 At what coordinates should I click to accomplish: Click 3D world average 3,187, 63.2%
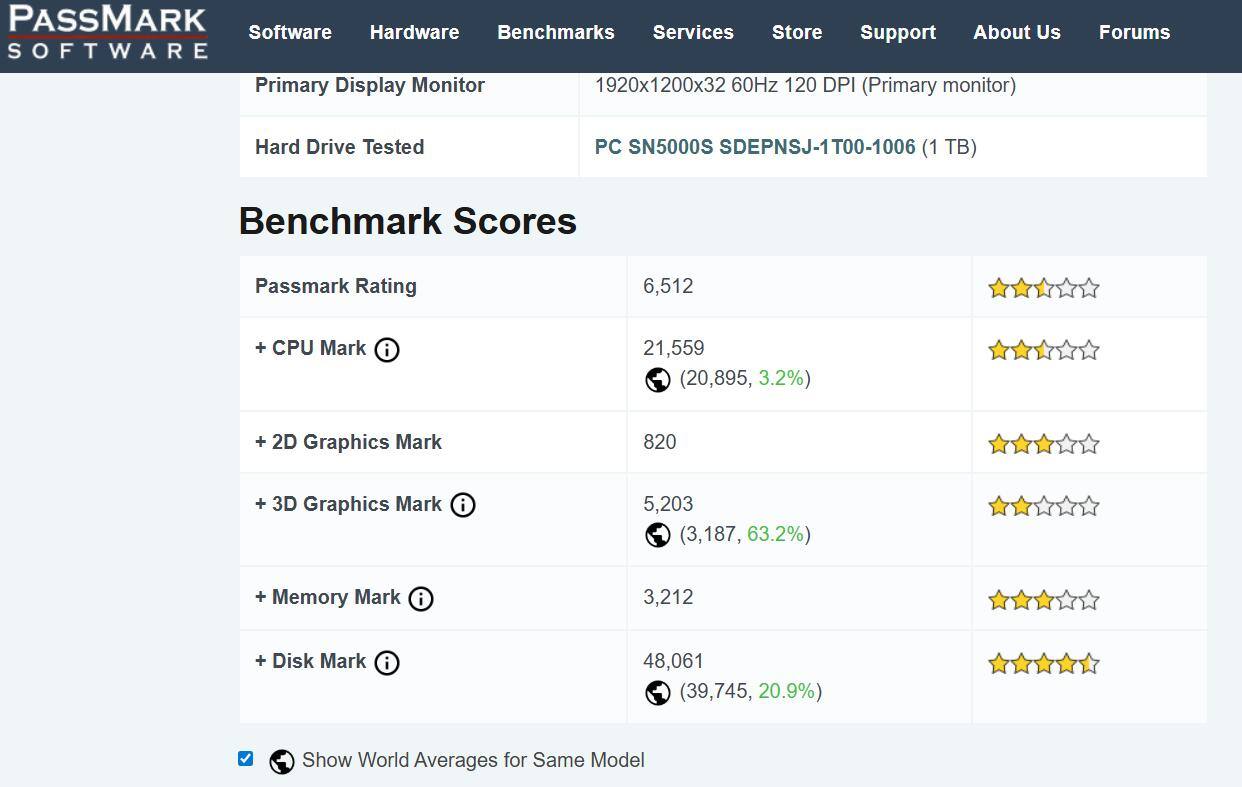(x=745, y=534)
